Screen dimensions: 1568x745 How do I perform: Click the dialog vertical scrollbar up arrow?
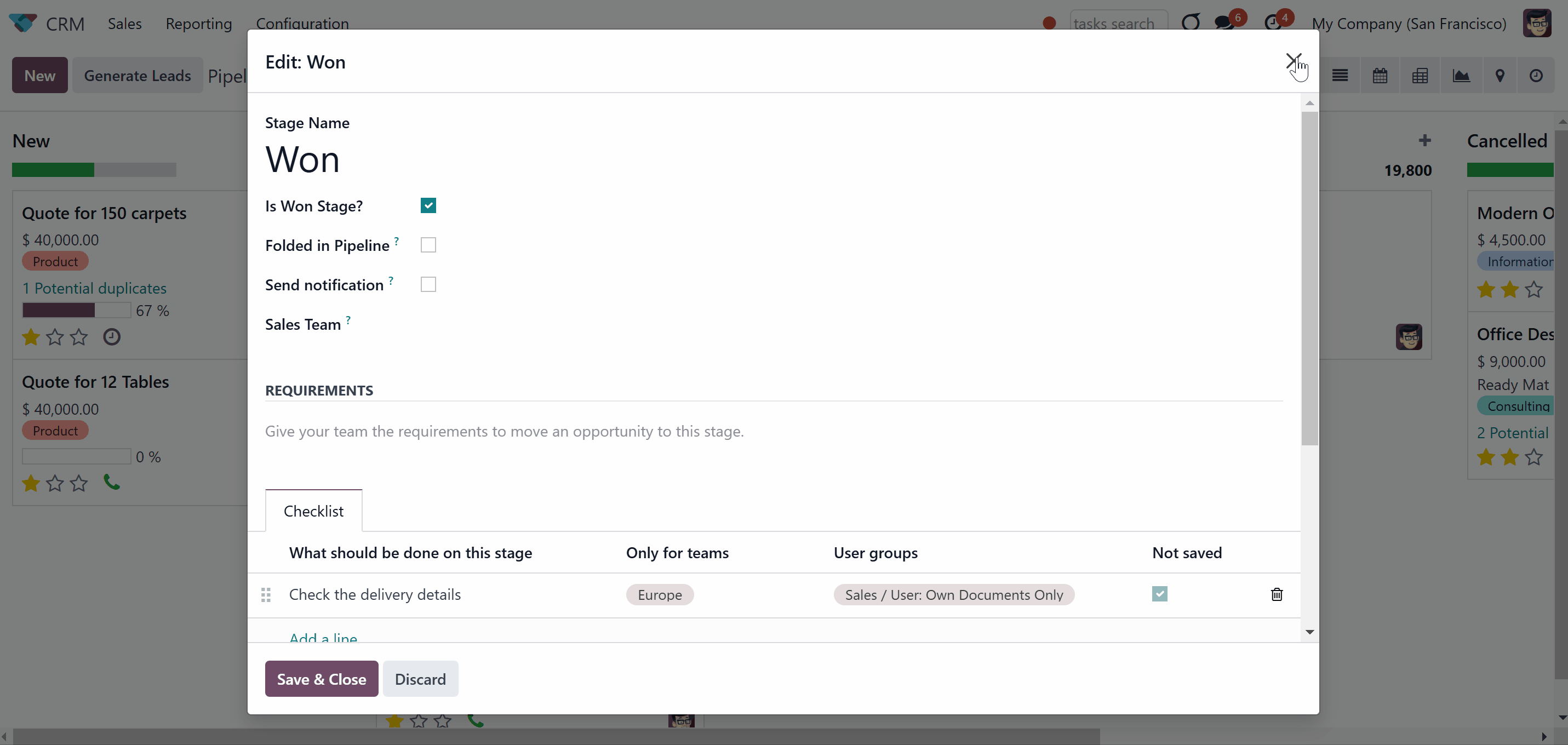[1310, 104]
